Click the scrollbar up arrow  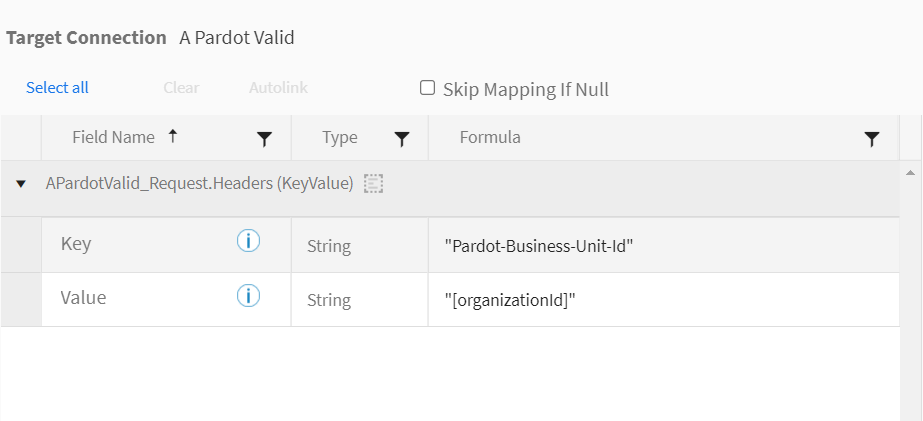tap(911, 173)
